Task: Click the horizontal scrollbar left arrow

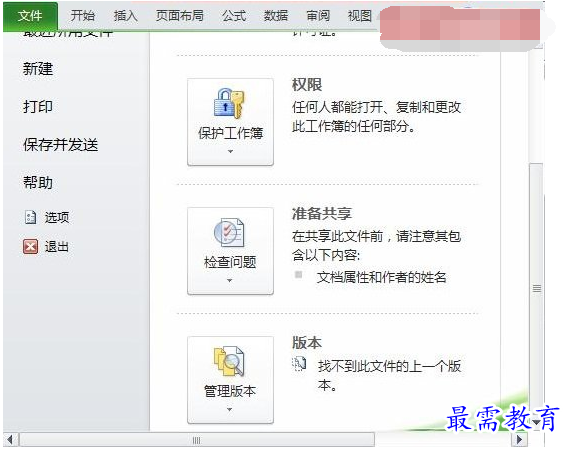Action: coord(10,440)
